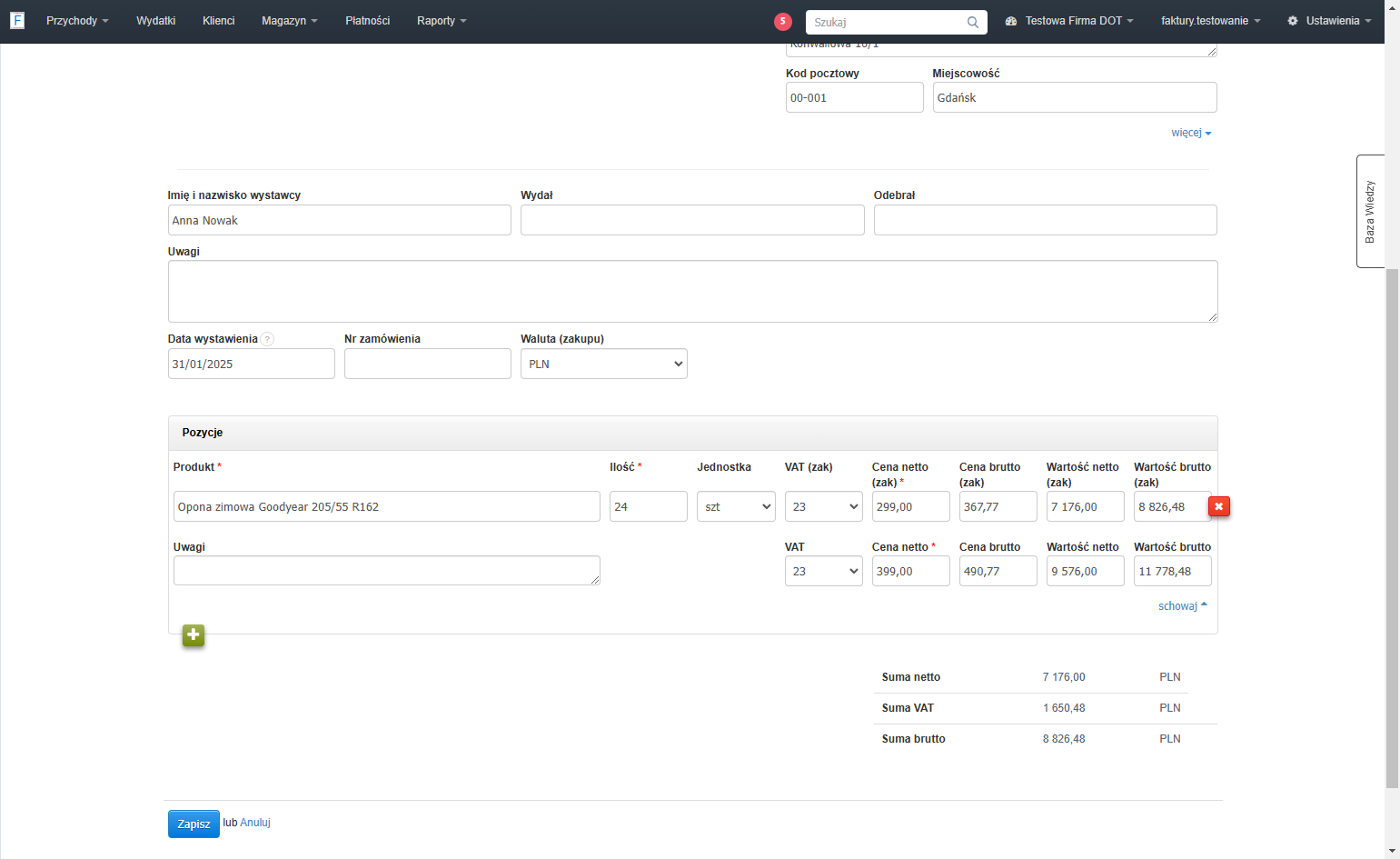Click Cena netto (zak) field 299,00

click(x=911, y=506)
